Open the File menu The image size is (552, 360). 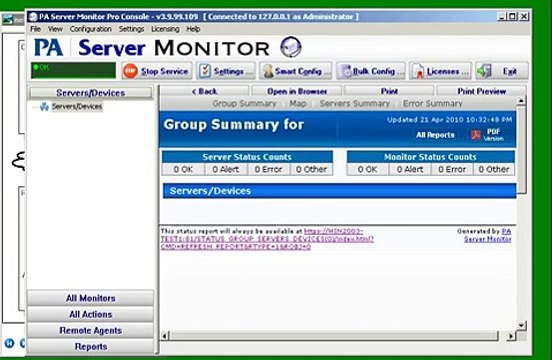(x=36, y=29)
